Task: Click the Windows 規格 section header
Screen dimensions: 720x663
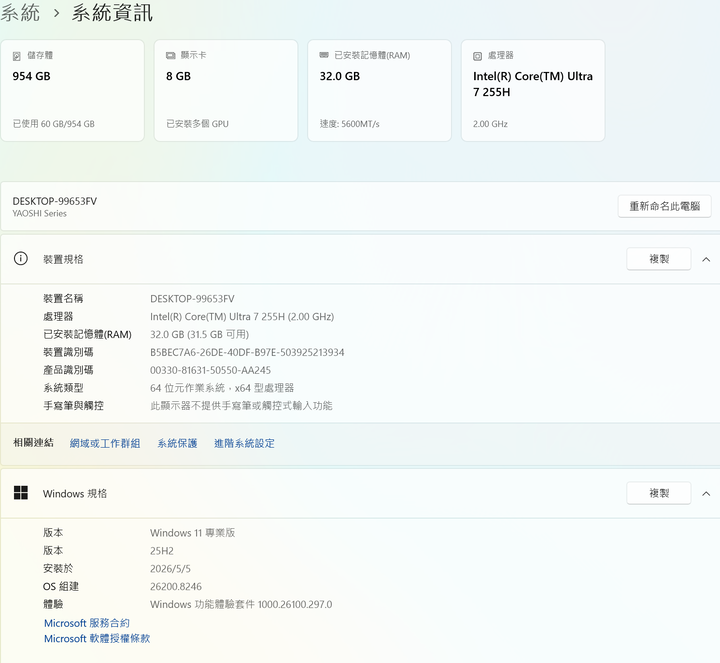Action: 360,494
